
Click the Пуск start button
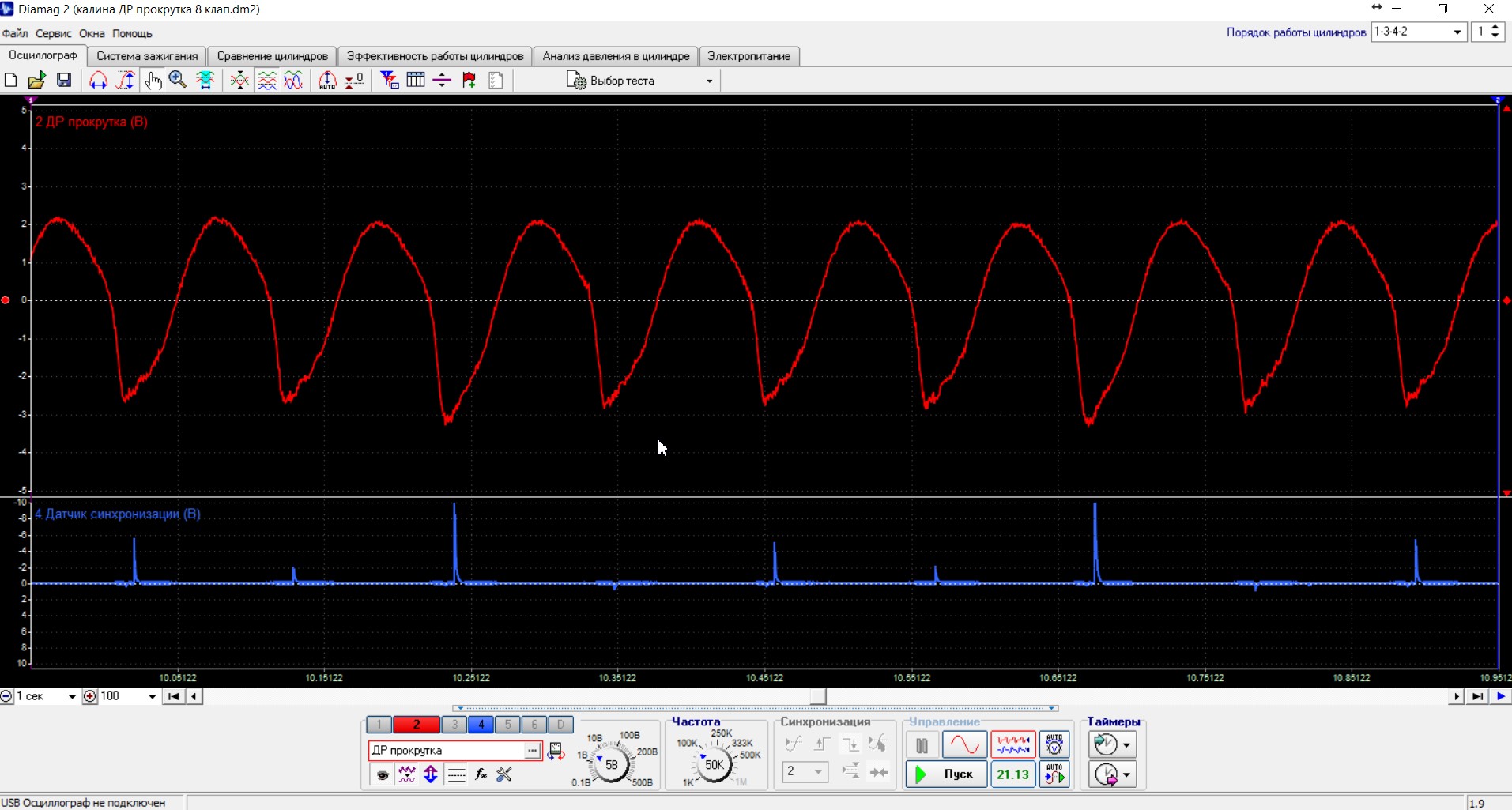(x=946, y=774)
